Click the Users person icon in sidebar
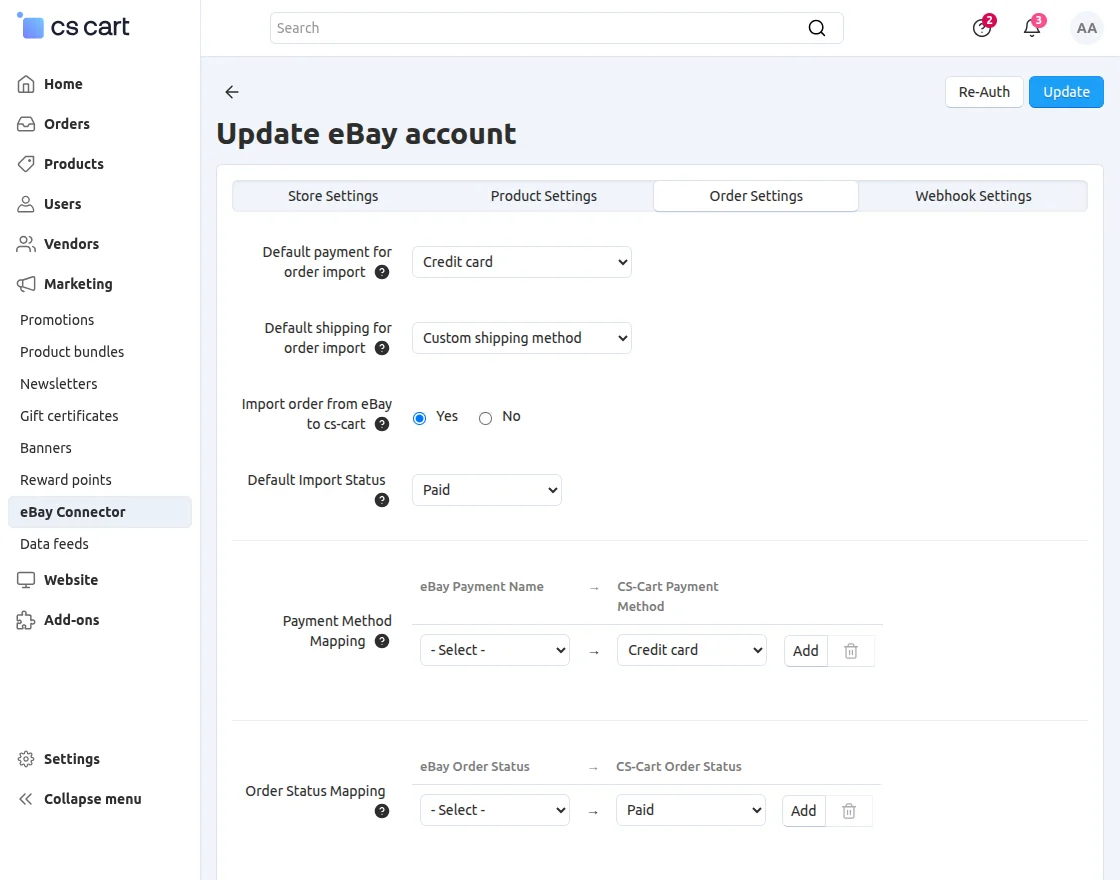The height and width of the screenshot is (880, 1120). click(x=26, y=204)
